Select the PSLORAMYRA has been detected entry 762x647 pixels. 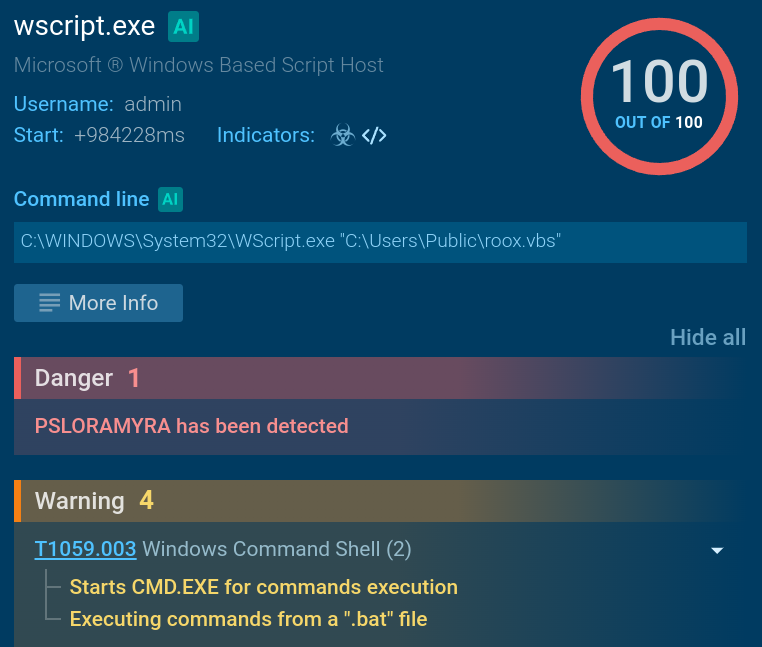(x=191, y=426)
